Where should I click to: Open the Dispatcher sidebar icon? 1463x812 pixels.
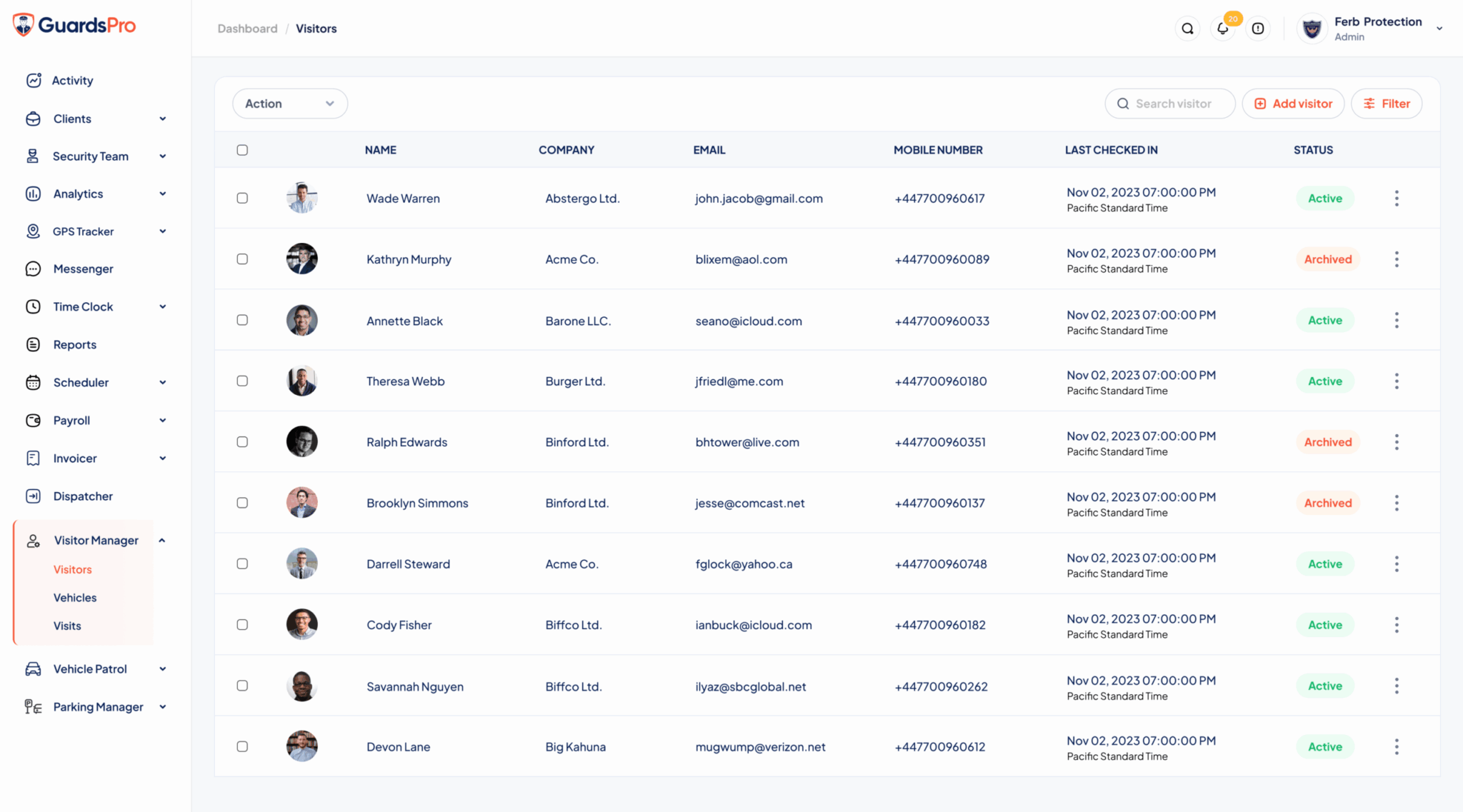pyautogui.click(x=33, y=496)
